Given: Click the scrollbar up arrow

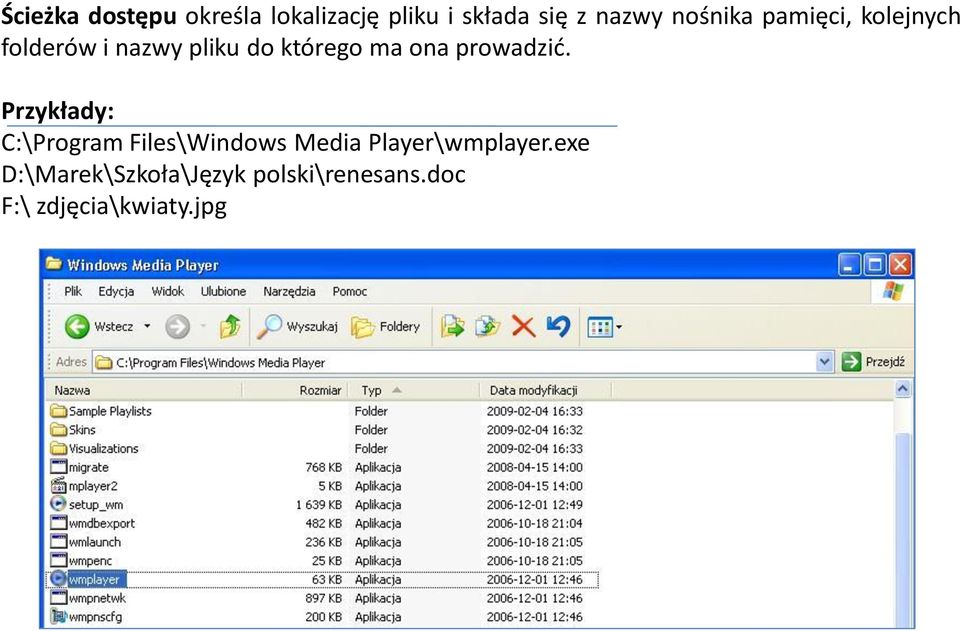Looking at the screenshot, I should point(902,389).
